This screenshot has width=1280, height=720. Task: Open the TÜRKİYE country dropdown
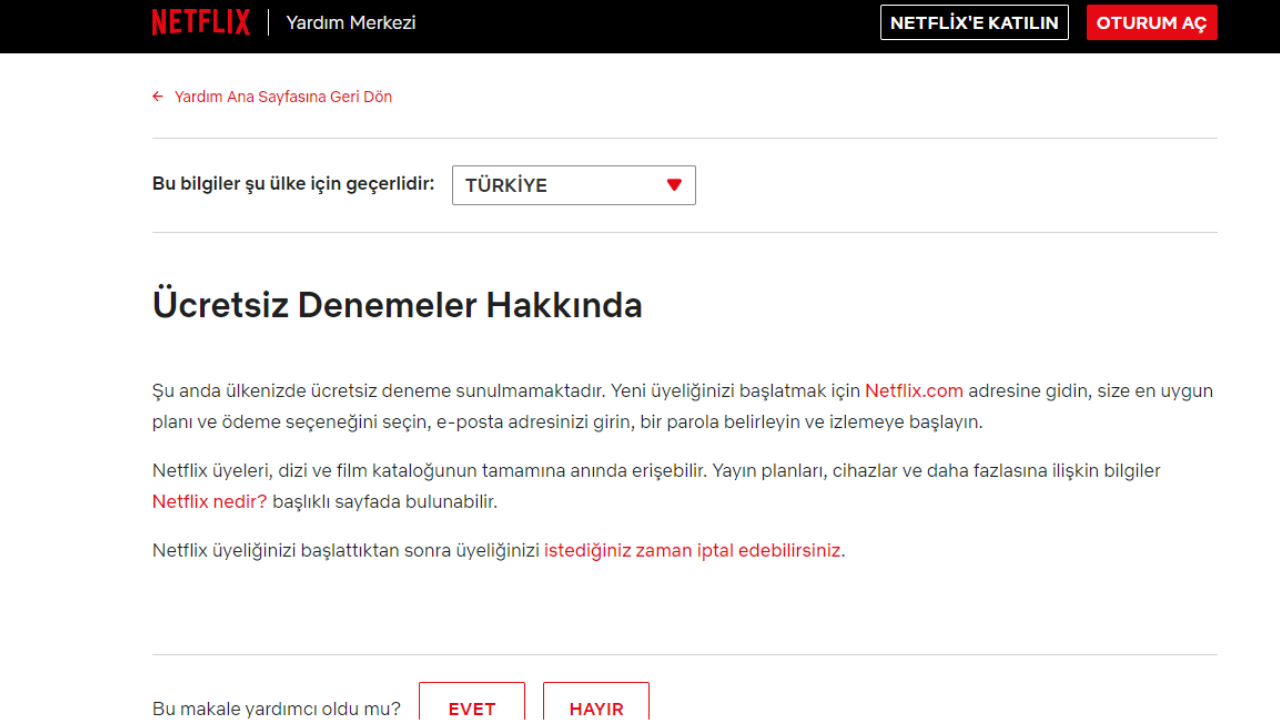(x=574, y=185)
